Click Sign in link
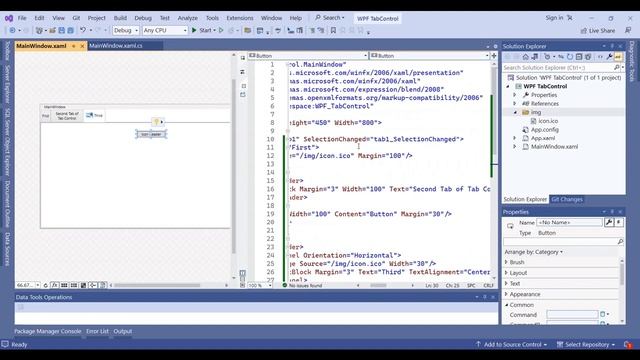This screenshot has width=640, height=360. tap(554, 18)
